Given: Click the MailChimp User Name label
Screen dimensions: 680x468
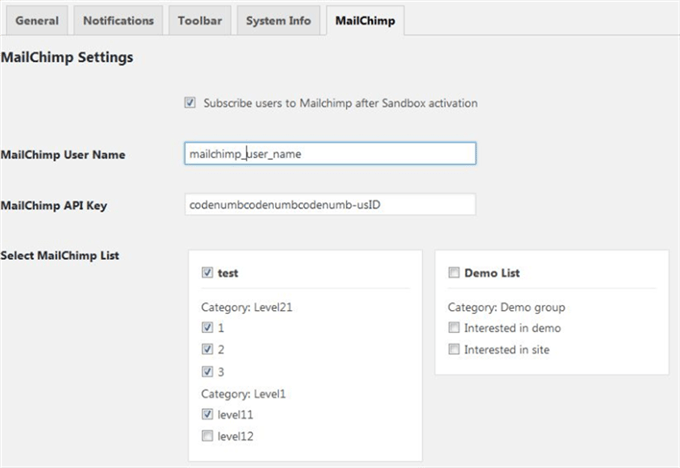Looking at the screenshot, I should [x=63, y=155].
